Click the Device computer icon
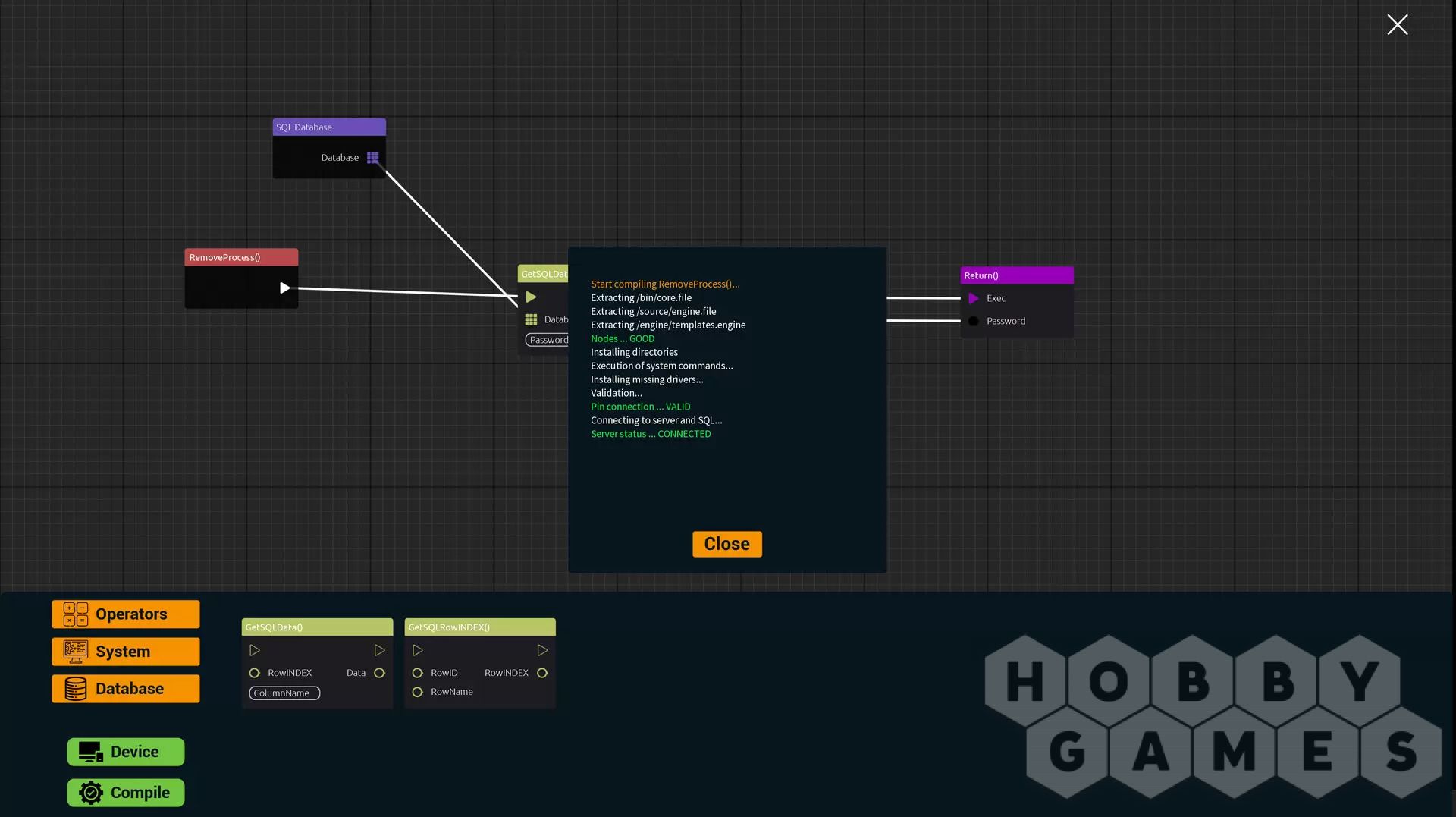 91,752
